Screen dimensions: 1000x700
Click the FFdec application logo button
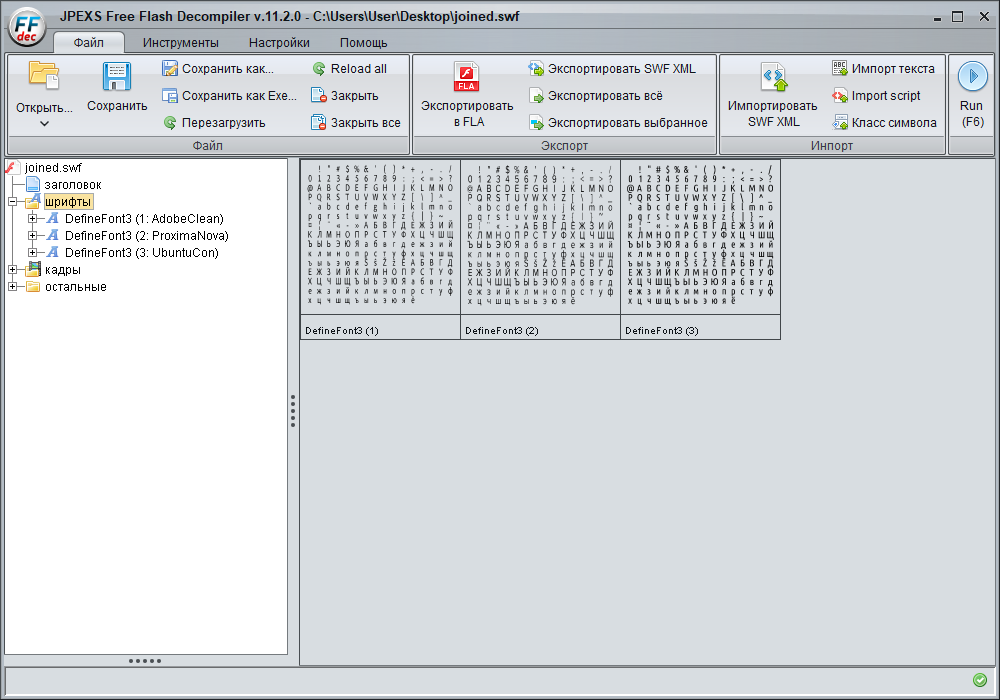[27, 27]
